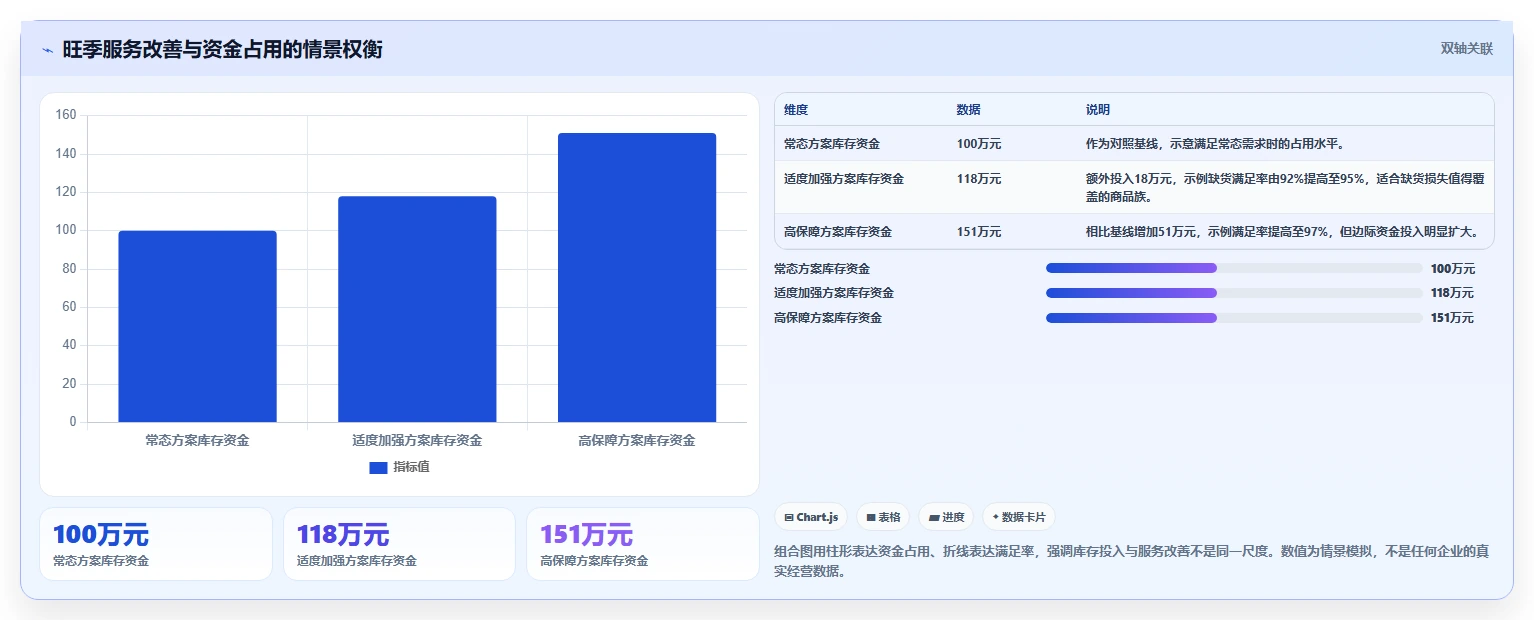Click the 说明 column header
The width and height of the screenshot is (1534, 620).
coord(1098,110)
